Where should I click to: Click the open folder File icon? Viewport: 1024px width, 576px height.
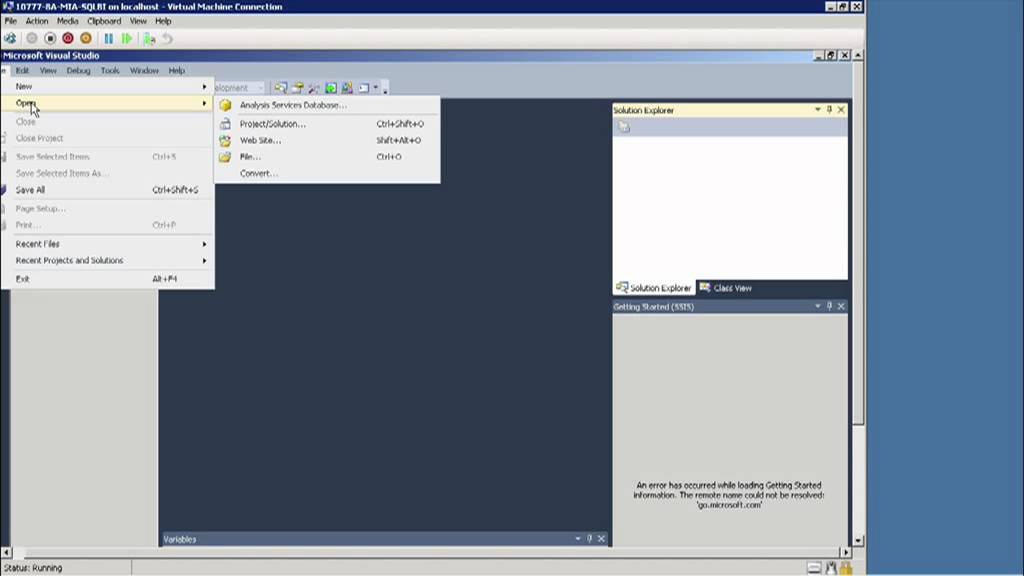pyautogui.click(x=225, y=157)
